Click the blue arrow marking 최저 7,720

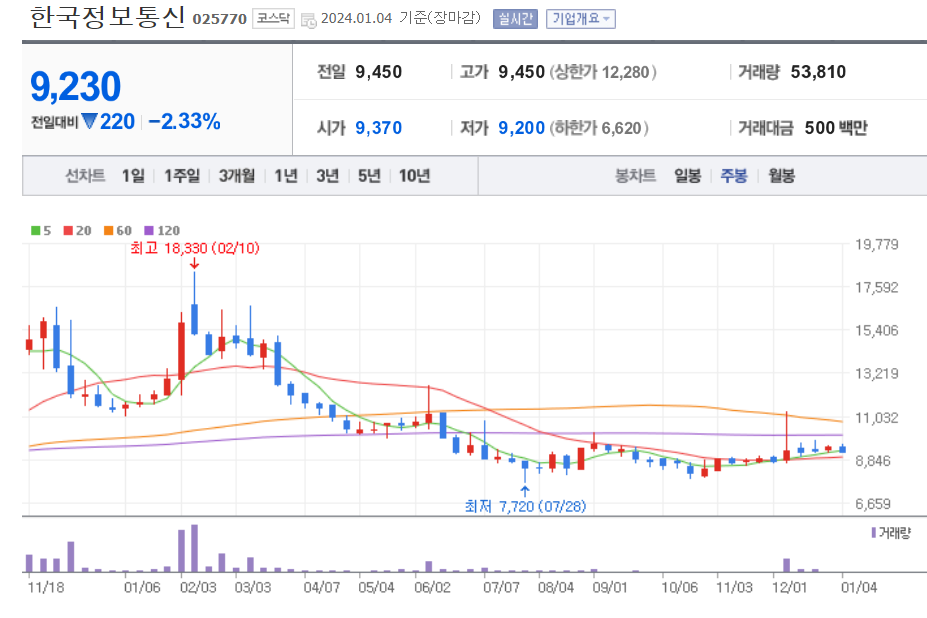point(524,491)
